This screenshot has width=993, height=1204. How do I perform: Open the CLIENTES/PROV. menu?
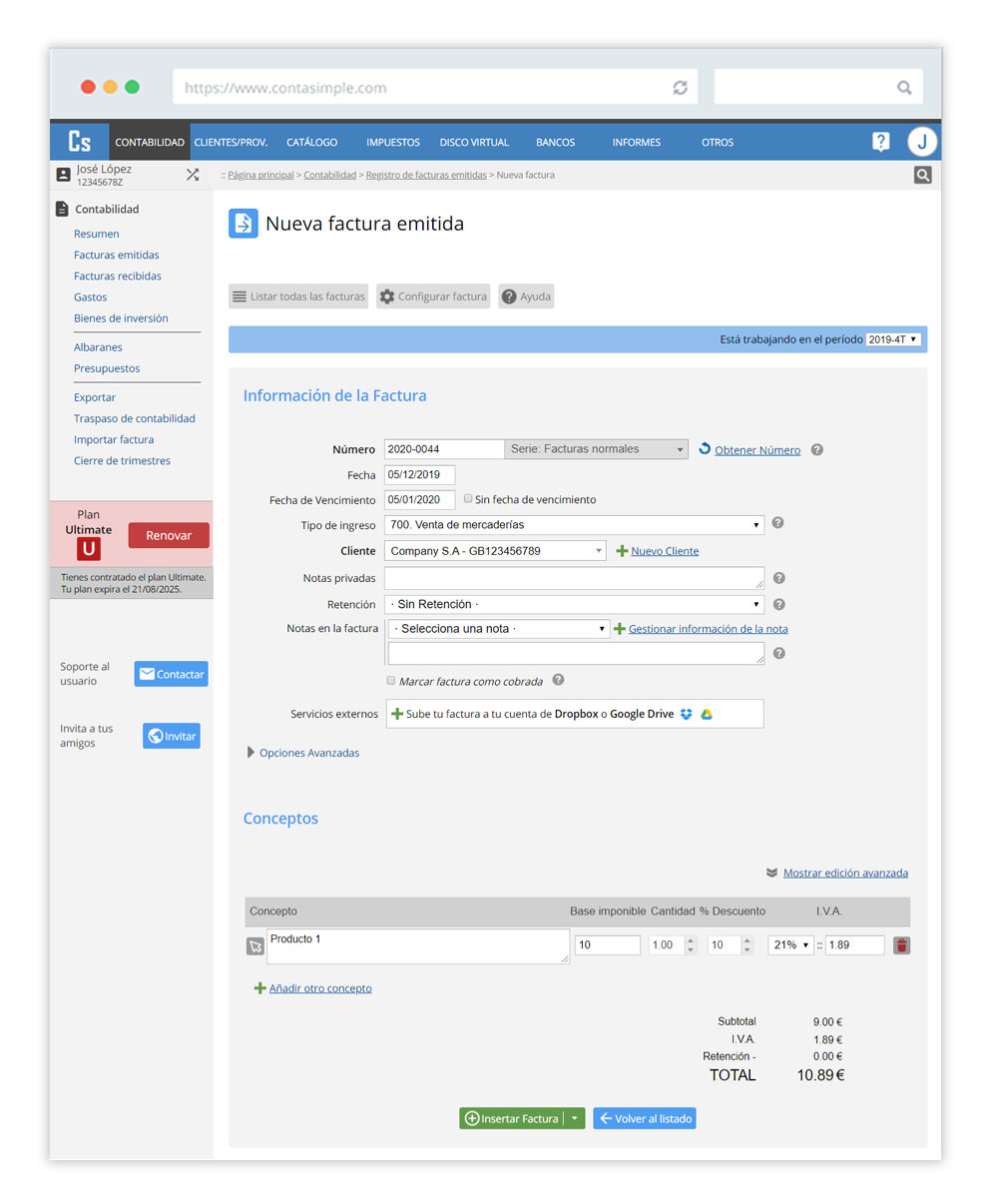(x=231, y=142)
